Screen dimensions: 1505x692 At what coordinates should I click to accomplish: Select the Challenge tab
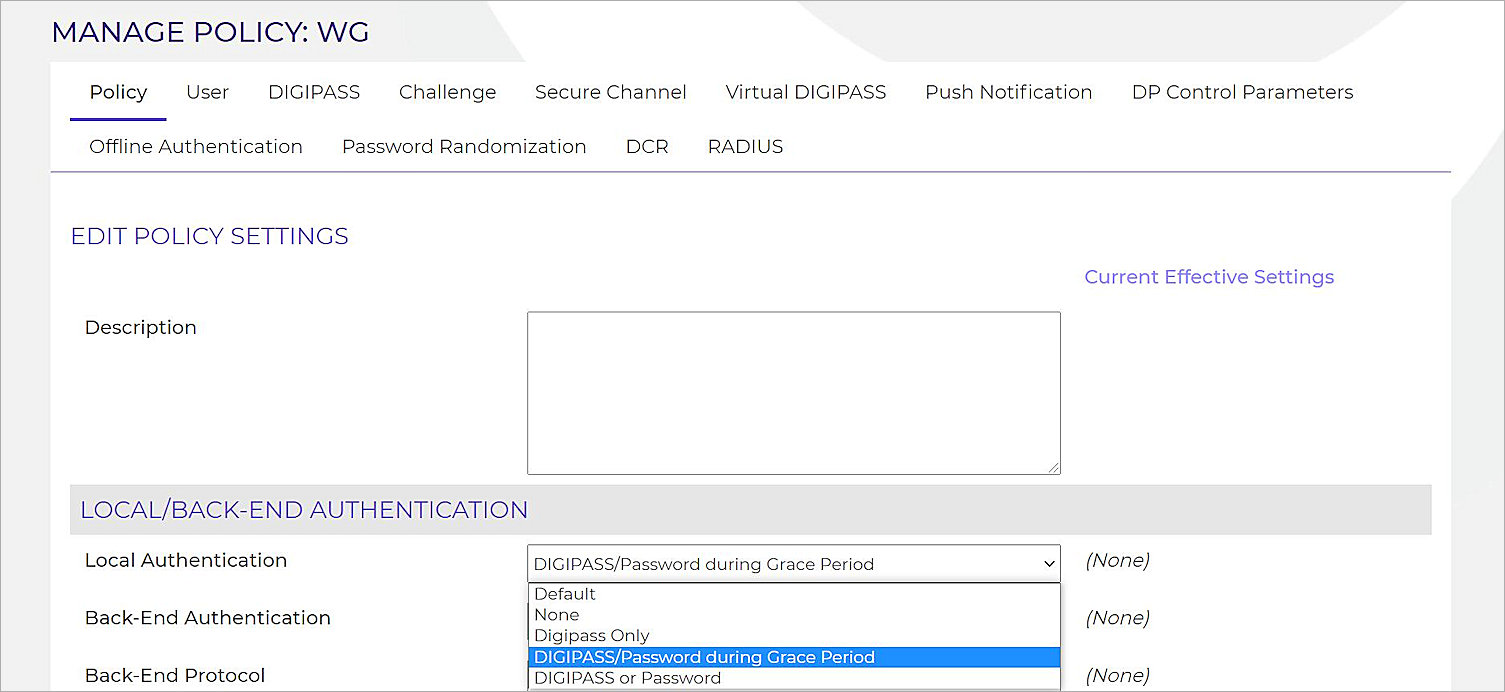coord(447,92)
